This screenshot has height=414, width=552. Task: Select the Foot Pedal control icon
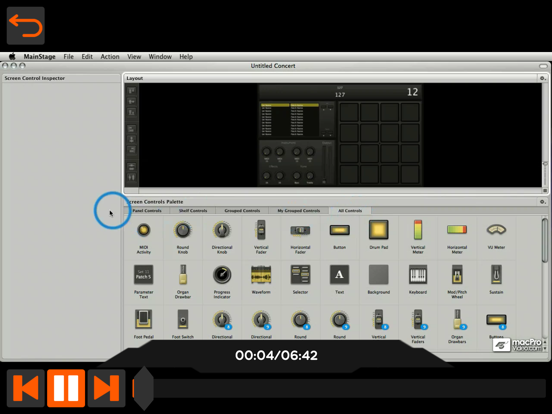[x=144, y=319]
